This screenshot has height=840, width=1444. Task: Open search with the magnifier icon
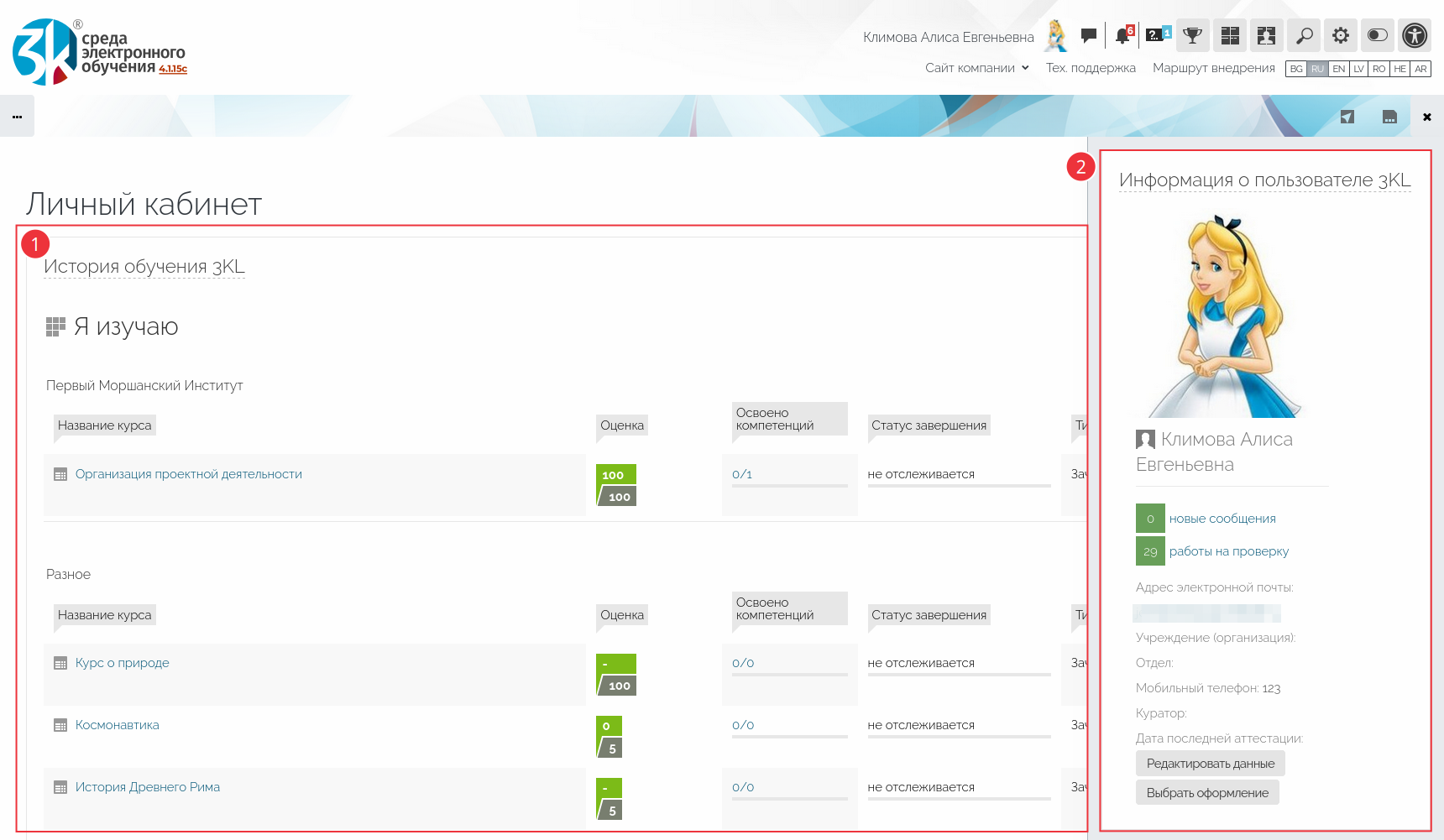pos(1304,35)
